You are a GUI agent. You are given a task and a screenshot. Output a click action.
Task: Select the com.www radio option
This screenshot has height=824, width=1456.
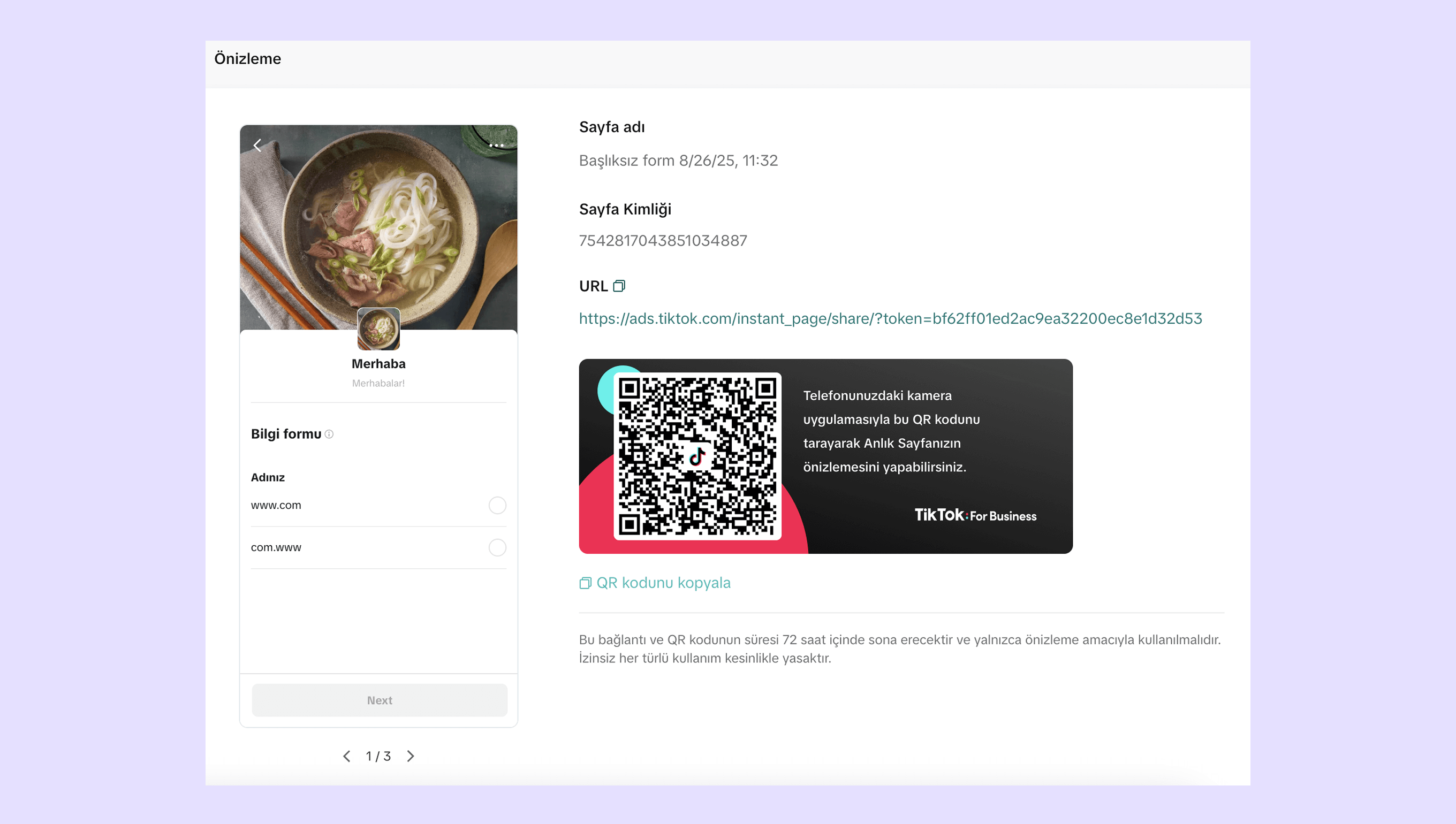click(x=497, y=547)
